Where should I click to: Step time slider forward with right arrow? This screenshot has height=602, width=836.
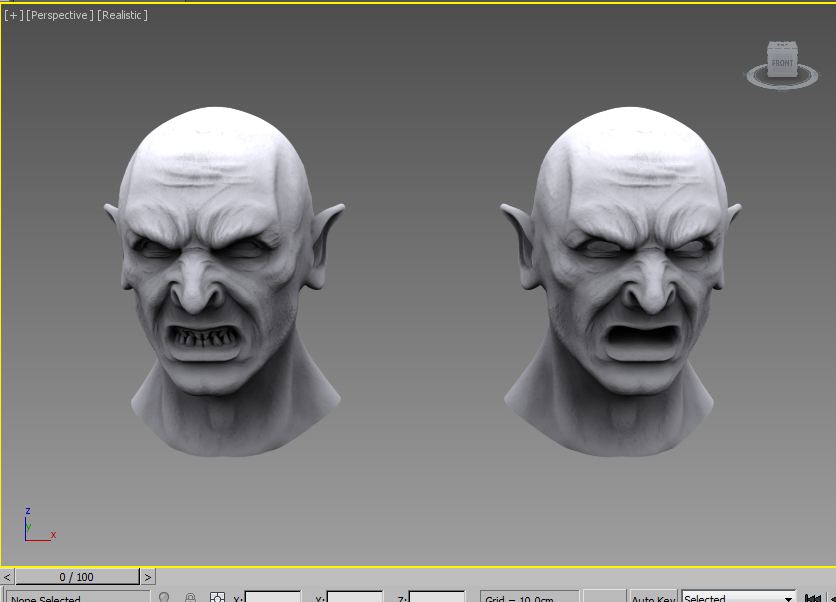pyautogui.click(x=148, y=577)
